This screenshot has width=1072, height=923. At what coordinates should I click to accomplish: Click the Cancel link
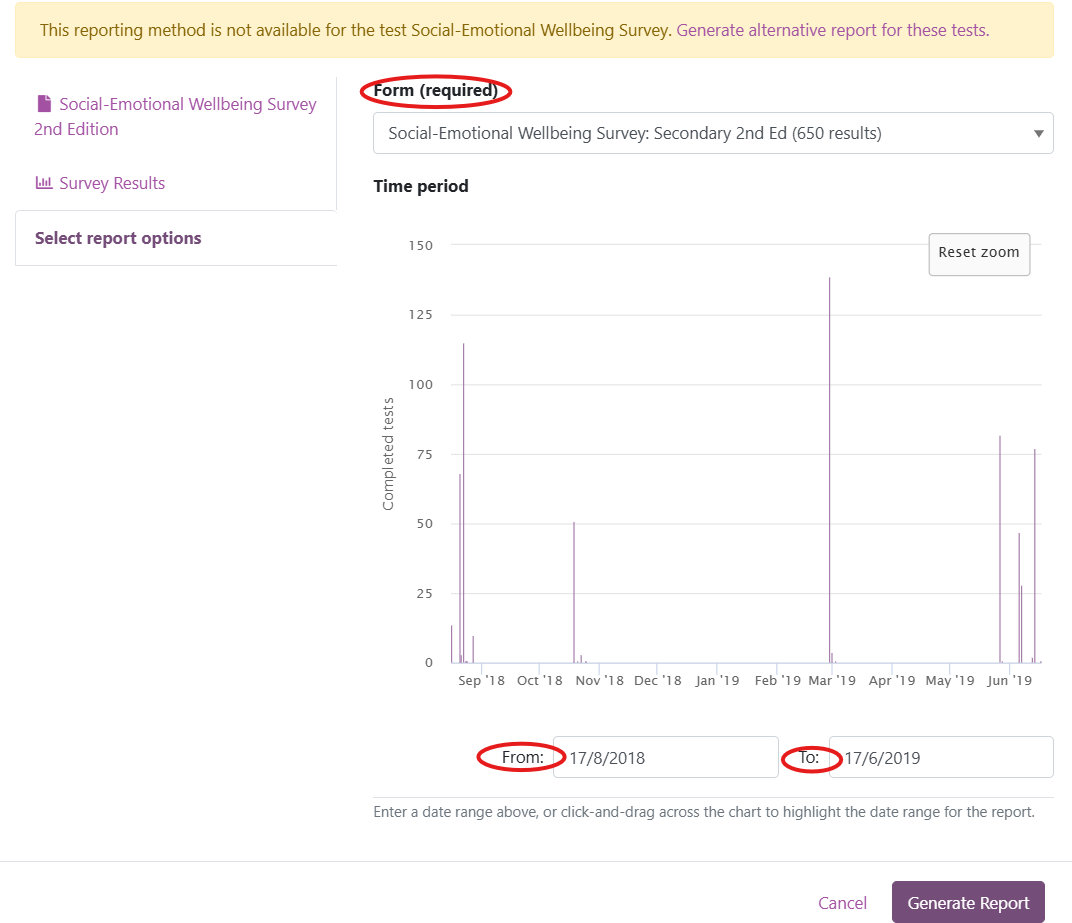pos(842,903)
